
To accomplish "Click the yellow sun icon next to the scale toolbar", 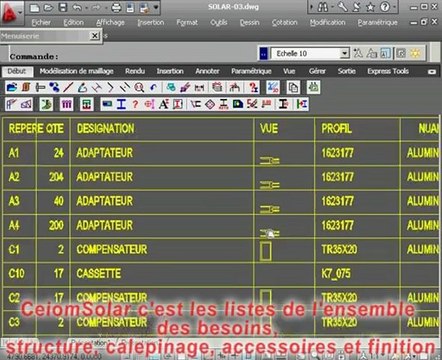I will (415, 53).
